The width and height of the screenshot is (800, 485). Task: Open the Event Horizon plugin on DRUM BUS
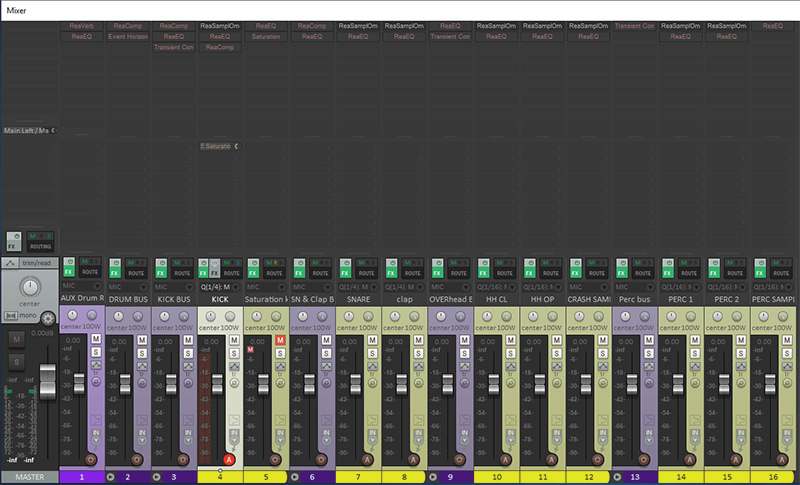(127, 36)
